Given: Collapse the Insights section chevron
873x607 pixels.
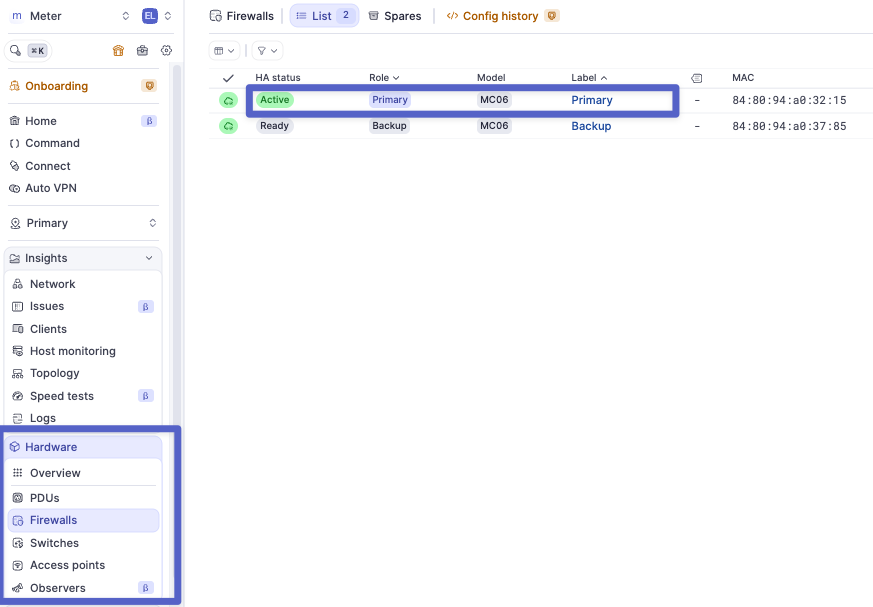Looking at the screenshot, I should 150,258.
